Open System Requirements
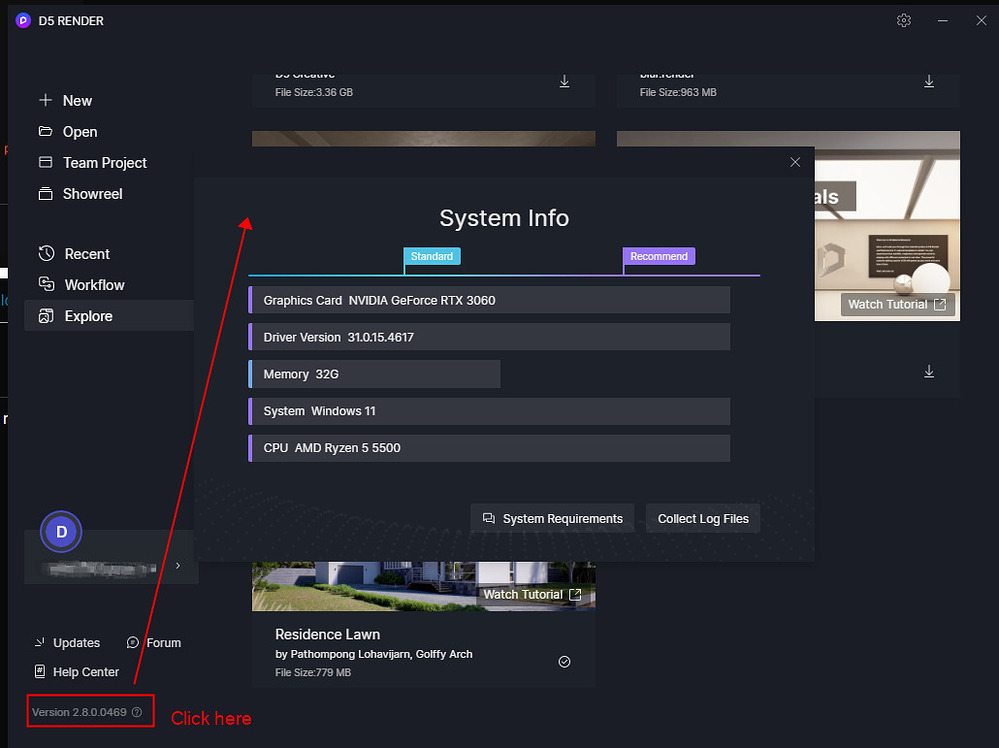Viewport: 999px width, 748px height. (551, 518)
